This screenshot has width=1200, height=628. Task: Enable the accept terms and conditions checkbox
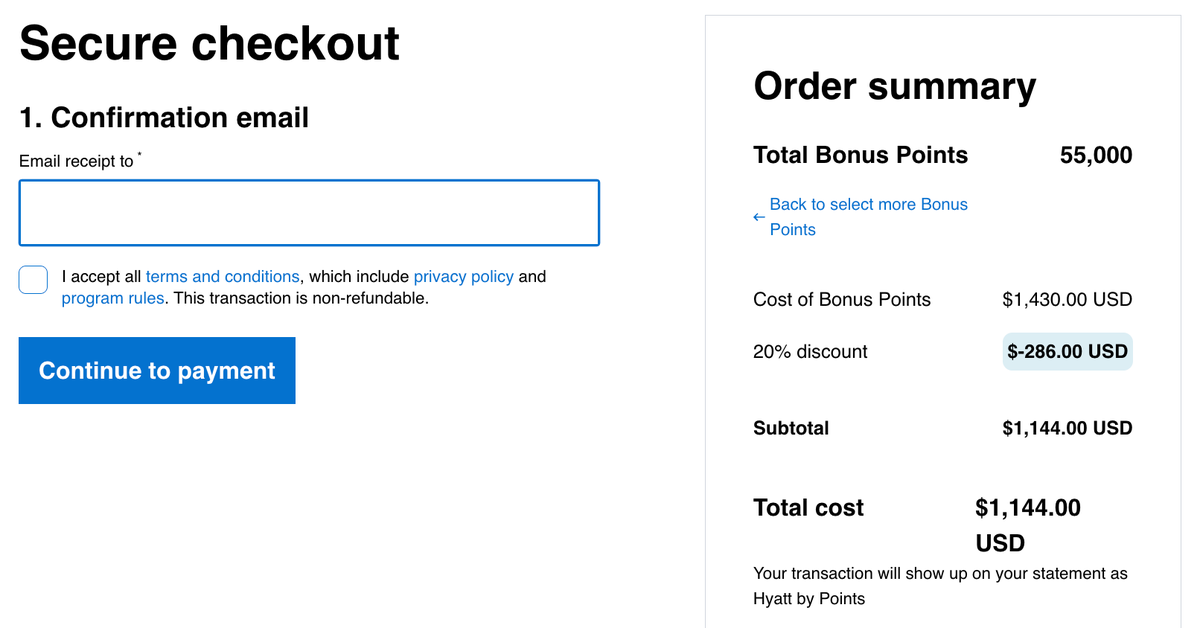coord(33,280)
